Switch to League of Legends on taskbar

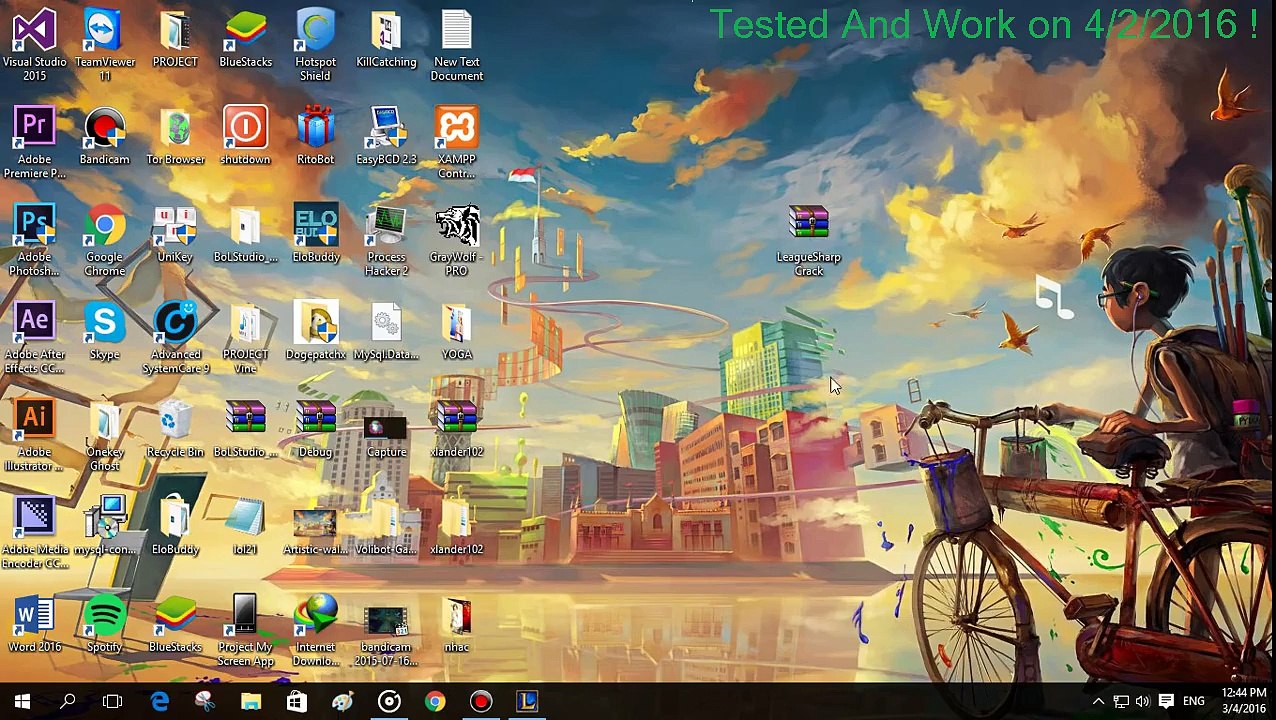[527, 702]
